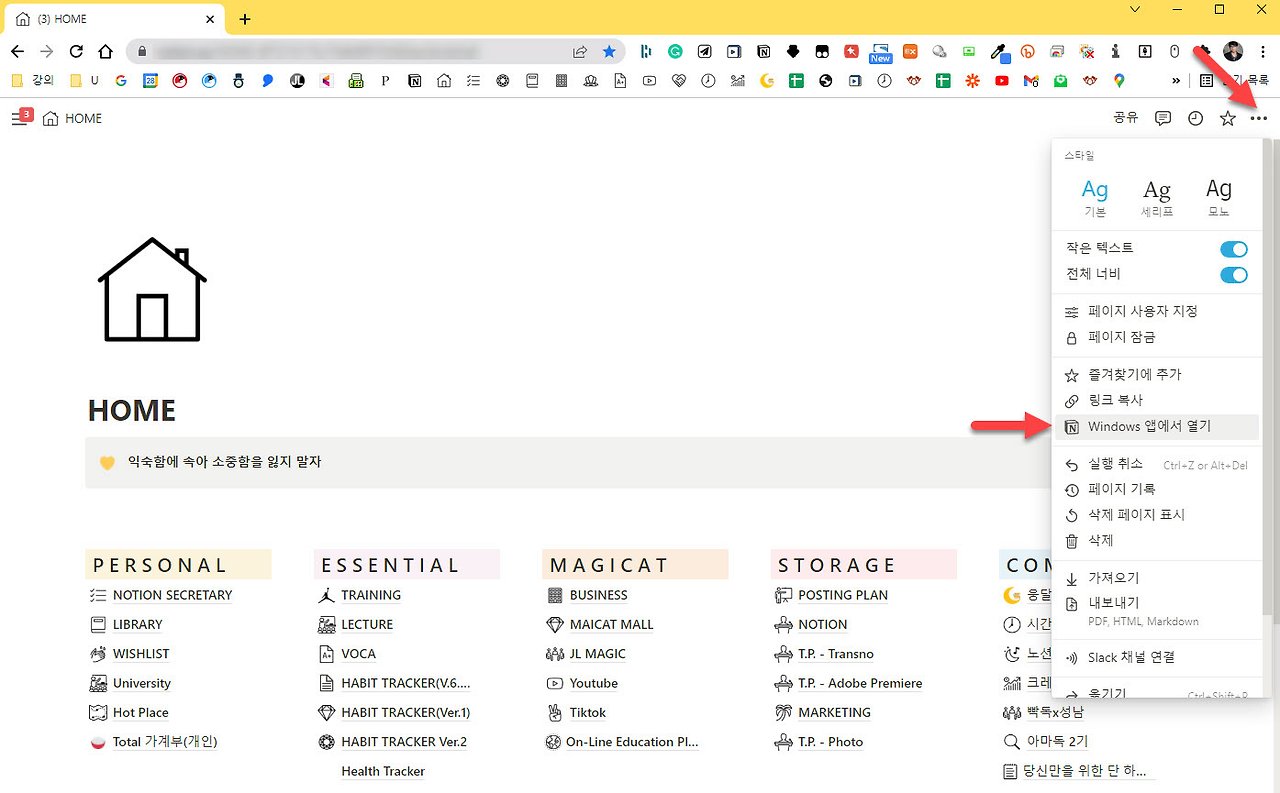The width and height of the screenshot is (1280, 793).
Task: Click the browser back arrow
Action: point(17,51)
